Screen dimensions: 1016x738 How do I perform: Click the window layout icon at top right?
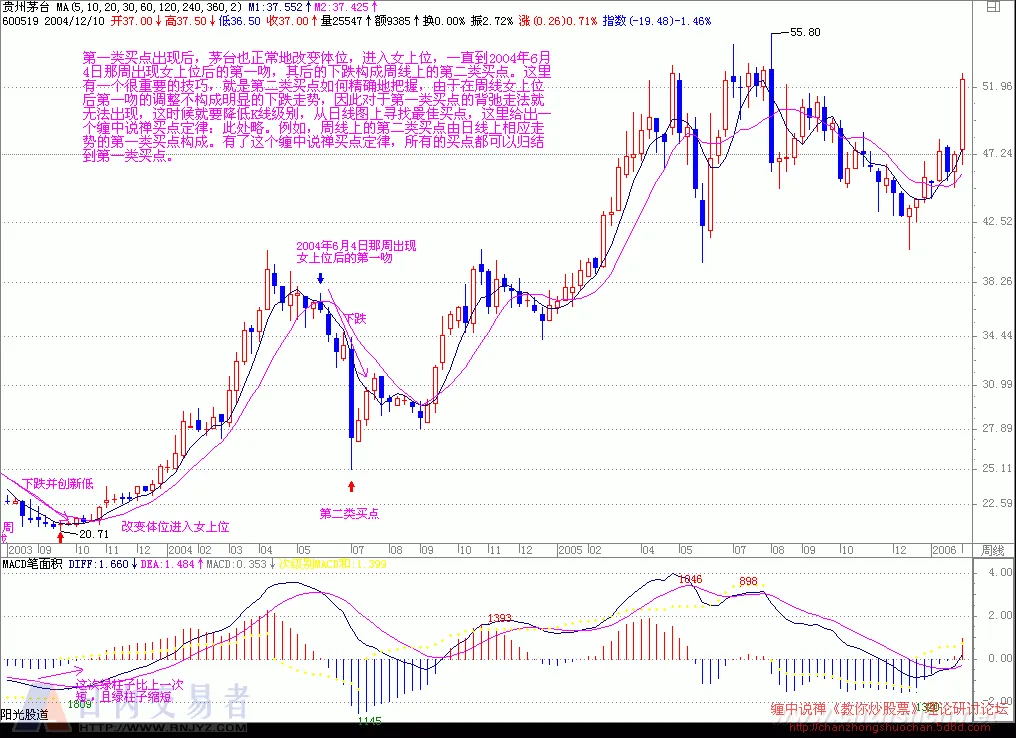pyautogui.click(x=993, y=7)
